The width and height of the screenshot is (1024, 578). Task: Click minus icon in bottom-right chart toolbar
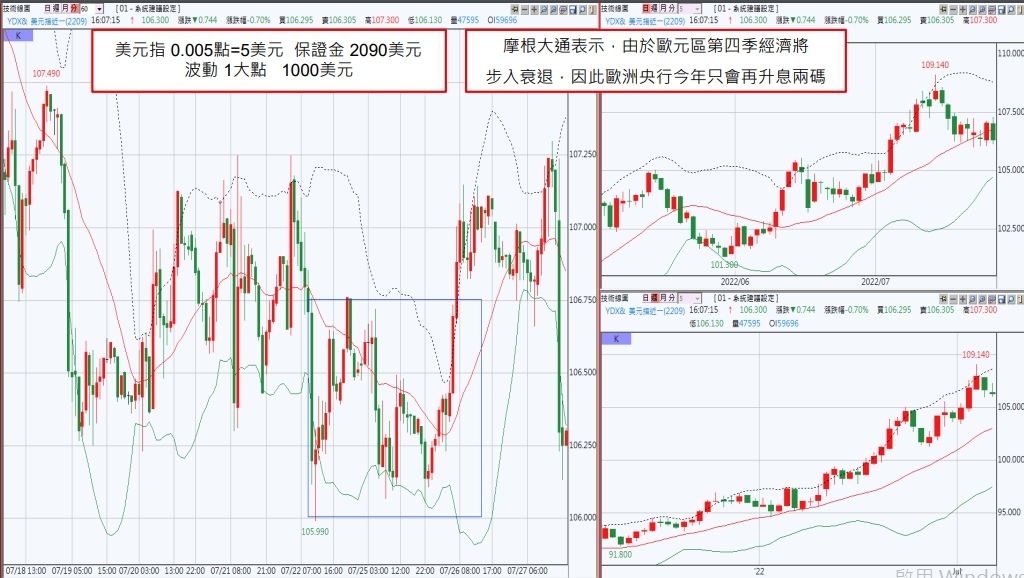click(953, 299)
